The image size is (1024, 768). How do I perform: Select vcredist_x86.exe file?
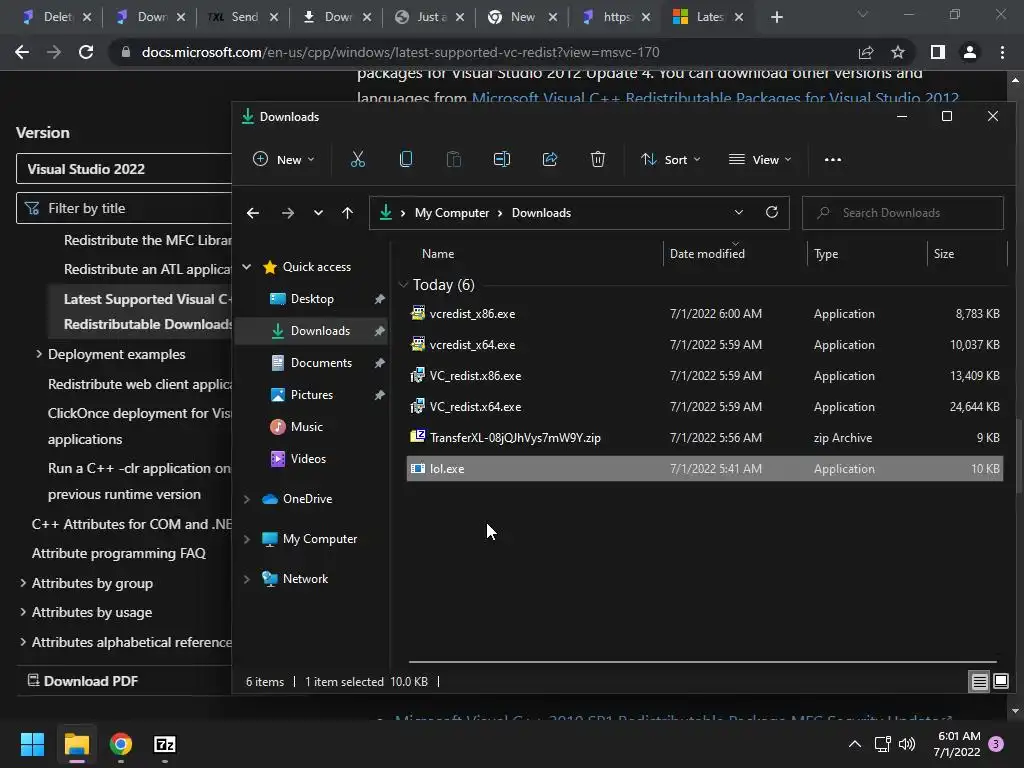tap(704, 313)
